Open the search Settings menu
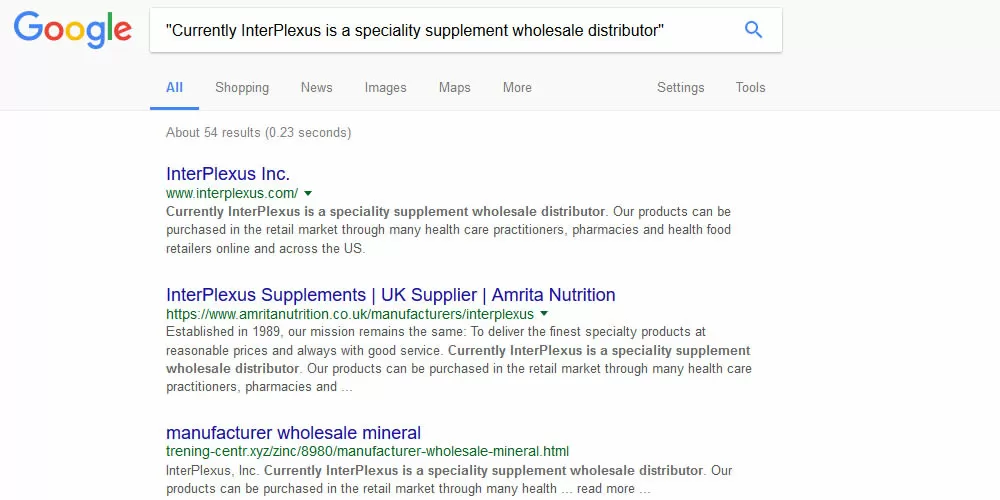Image resolution: width=1000 pixels, height=500 pixels. [680, 88]
